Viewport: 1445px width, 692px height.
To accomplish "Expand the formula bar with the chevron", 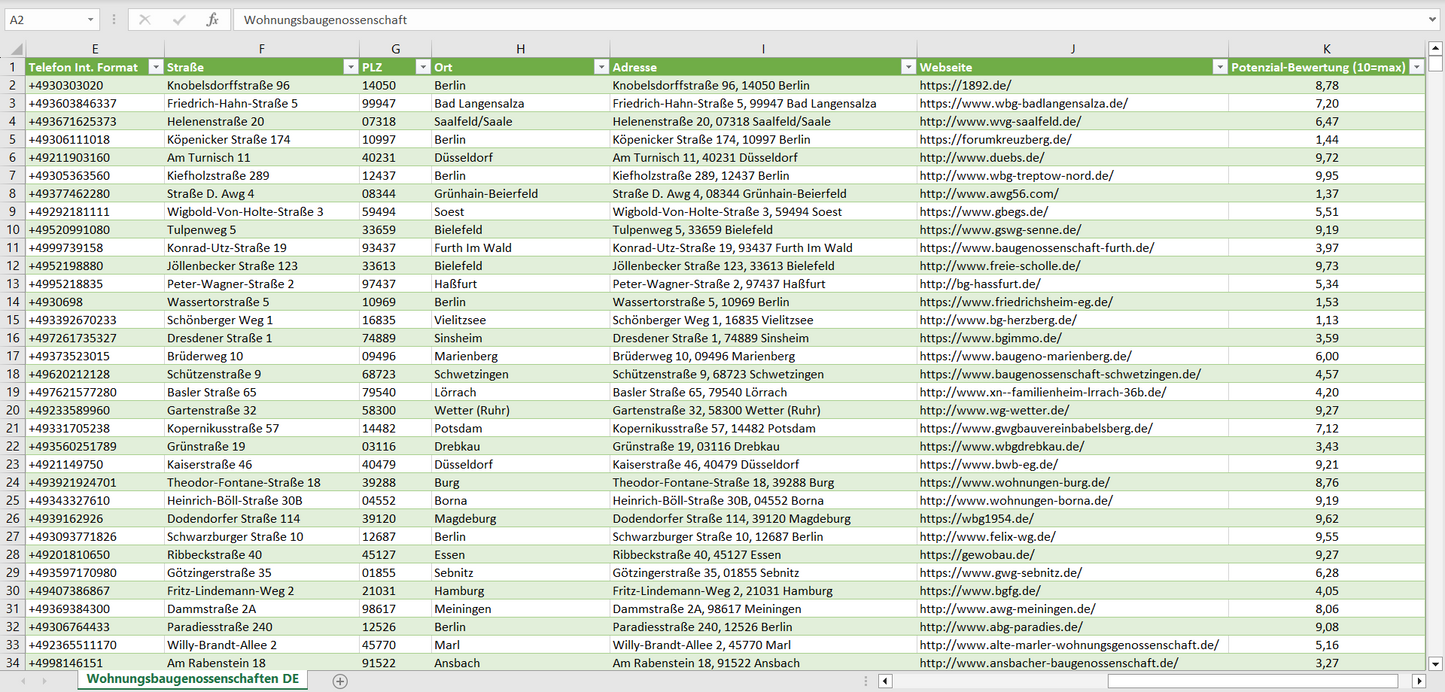I will (x=1433, y=20).
